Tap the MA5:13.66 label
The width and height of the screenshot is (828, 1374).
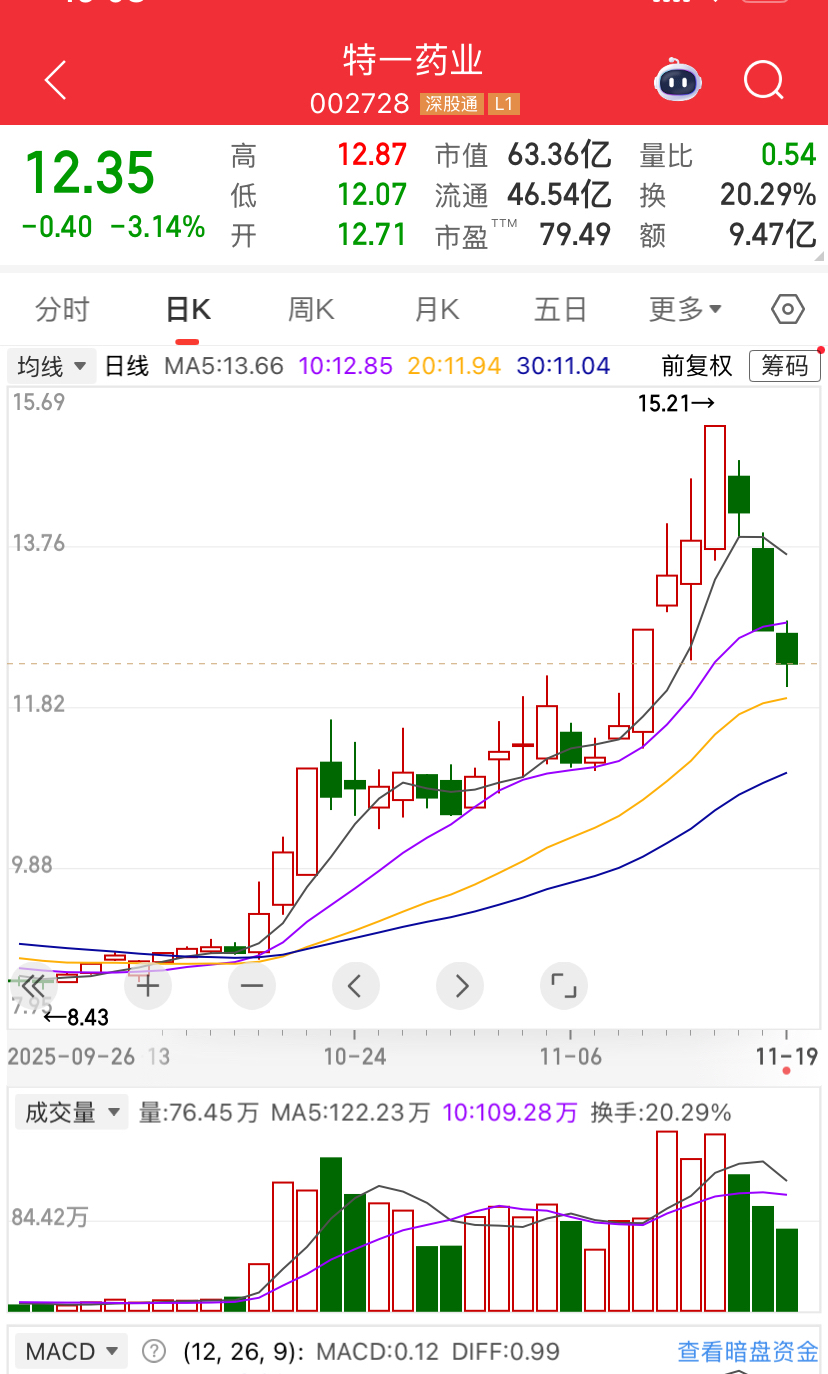tap(224, 366)
